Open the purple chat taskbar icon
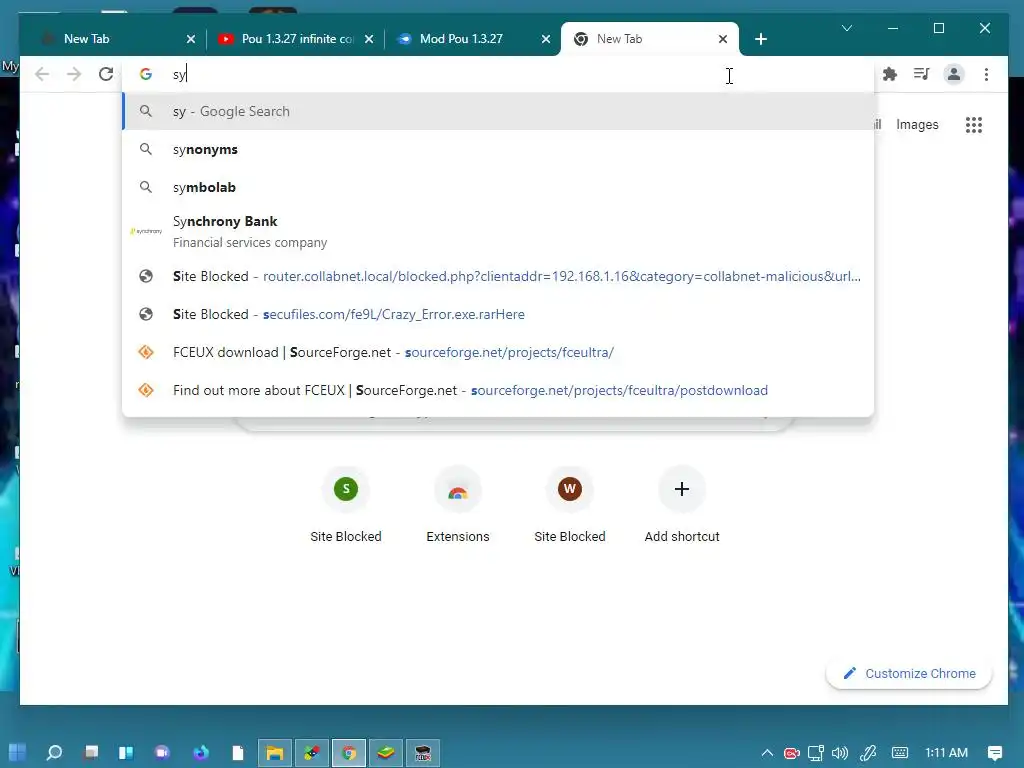Screen dimensions: 1024x768 coord(162,752)
